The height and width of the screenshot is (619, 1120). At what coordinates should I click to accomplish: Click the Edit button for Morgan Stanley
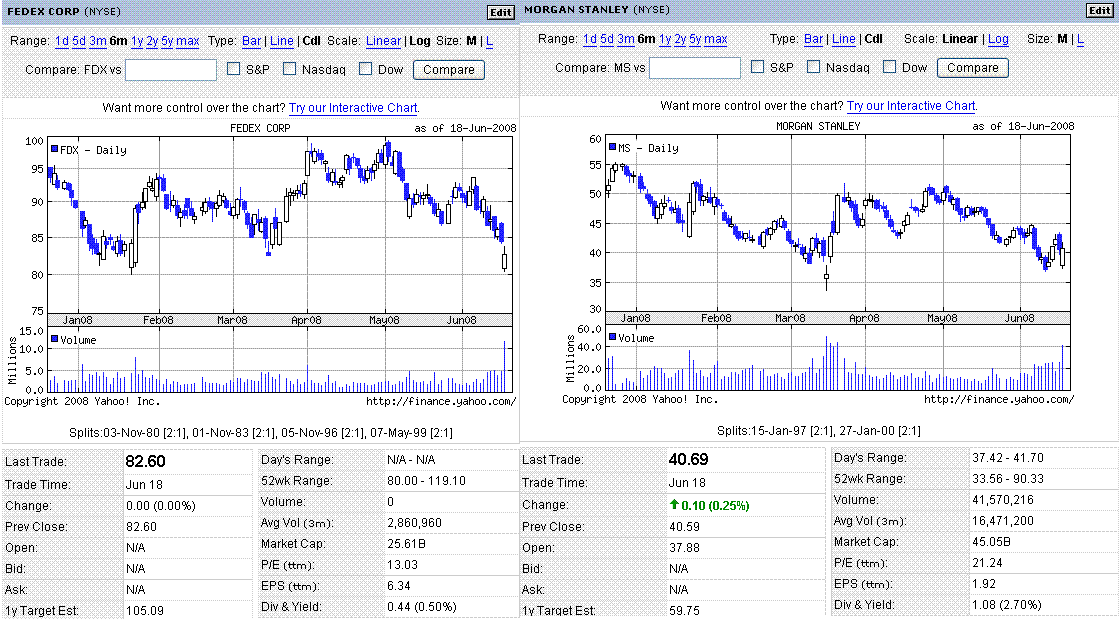coord(1098,11)
